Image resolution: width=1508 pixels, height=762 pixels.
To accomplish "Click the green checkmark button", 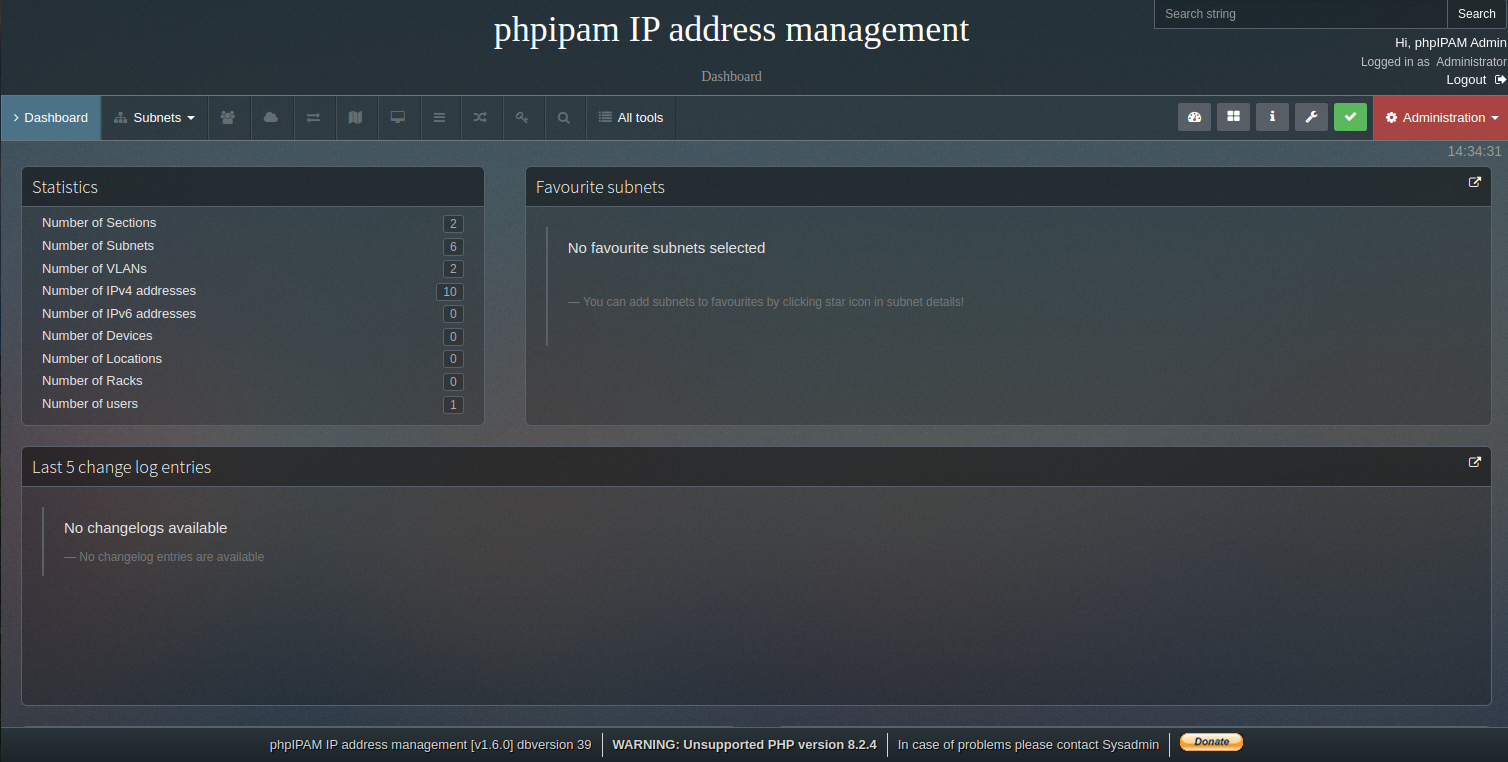I will (1350, 117).
